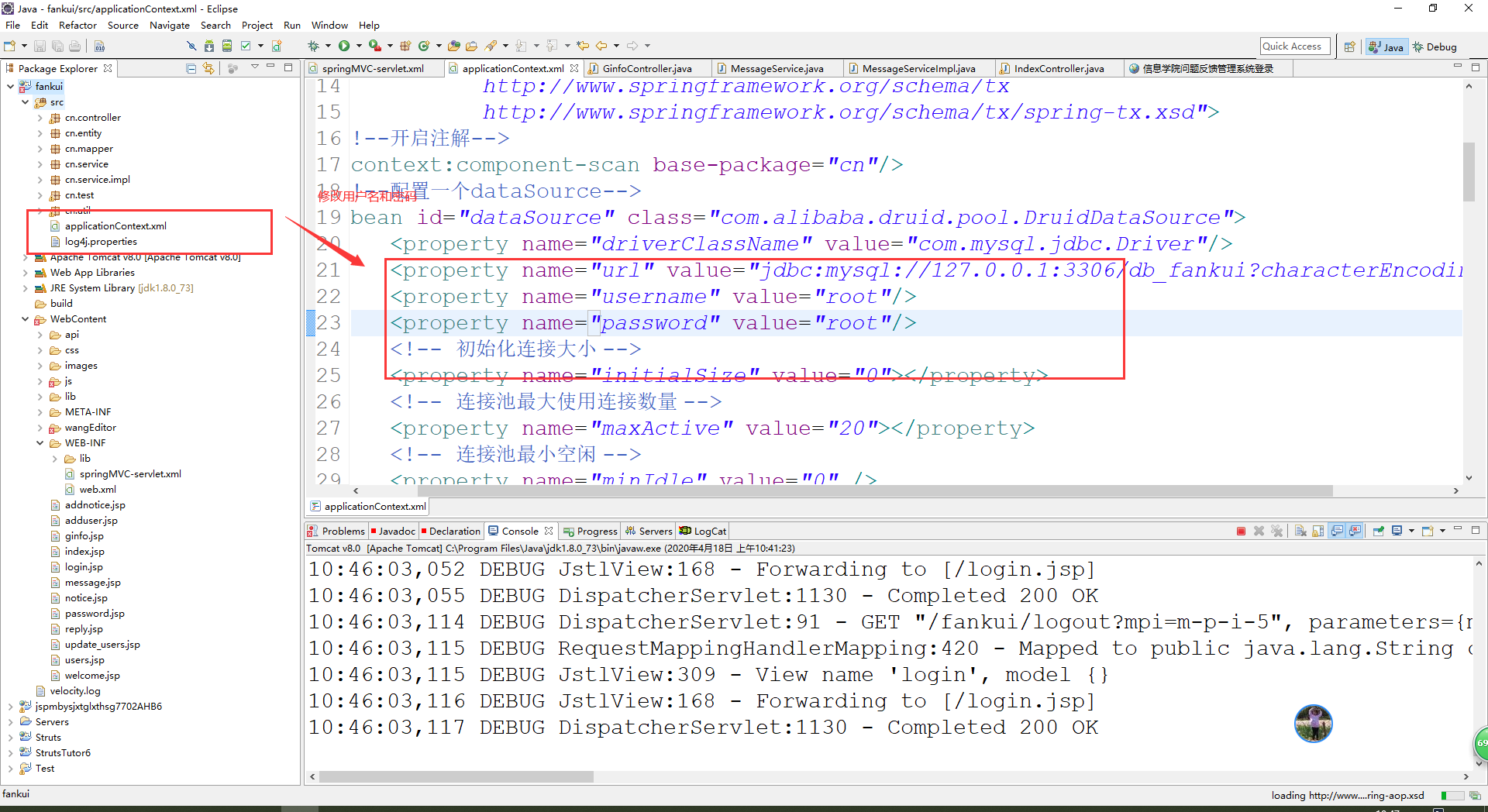Toggle Scroll Lock in Console toolbar

tap(1318, 531)
